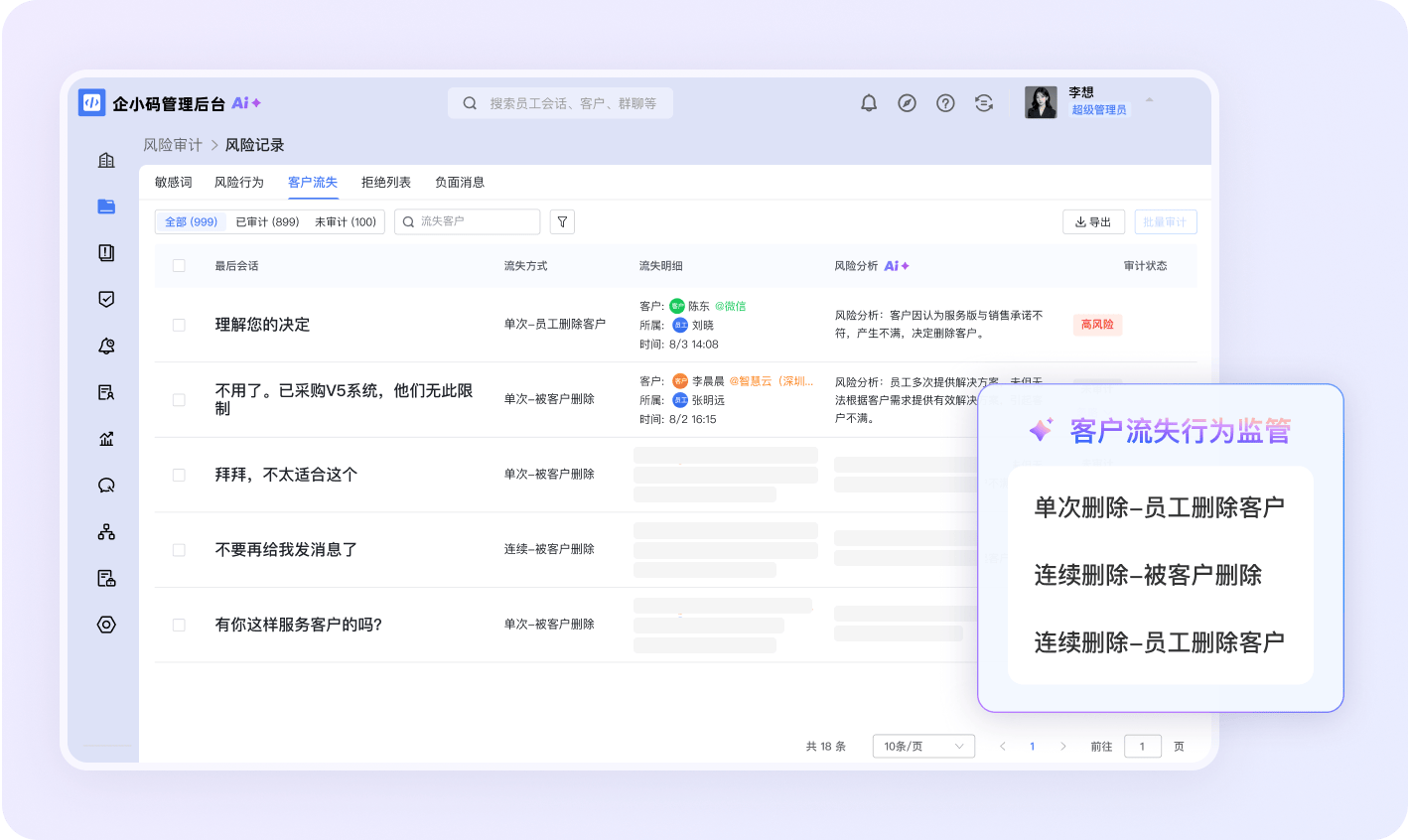Select the 未审计 (100) filter
This screenshot has width=1408, height=840.
point(346,222)
